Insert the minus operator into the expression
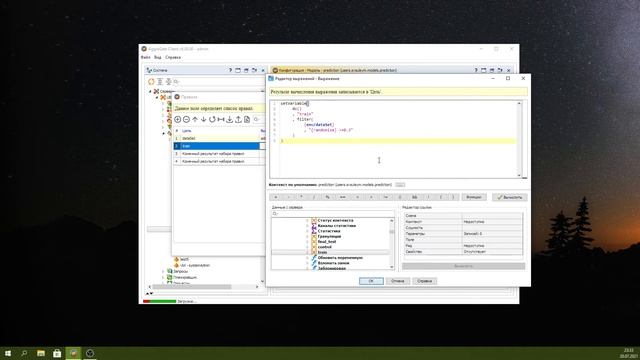Viewport: 640px width, 360px height. 289,197
